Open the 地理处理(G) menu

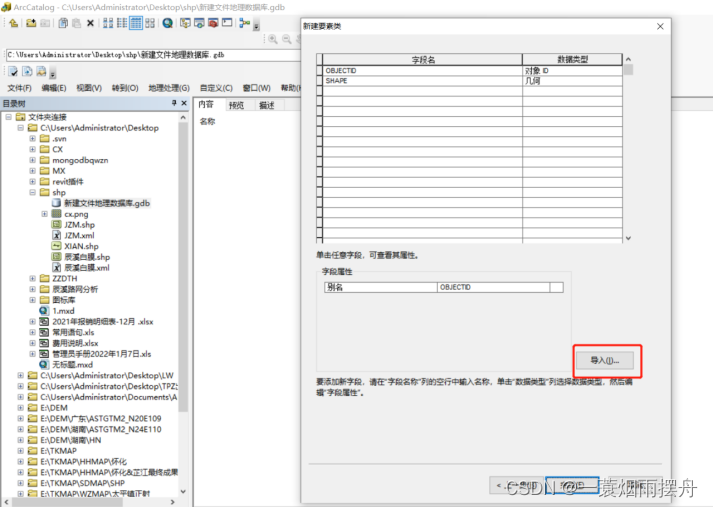(x=169, y=88)
